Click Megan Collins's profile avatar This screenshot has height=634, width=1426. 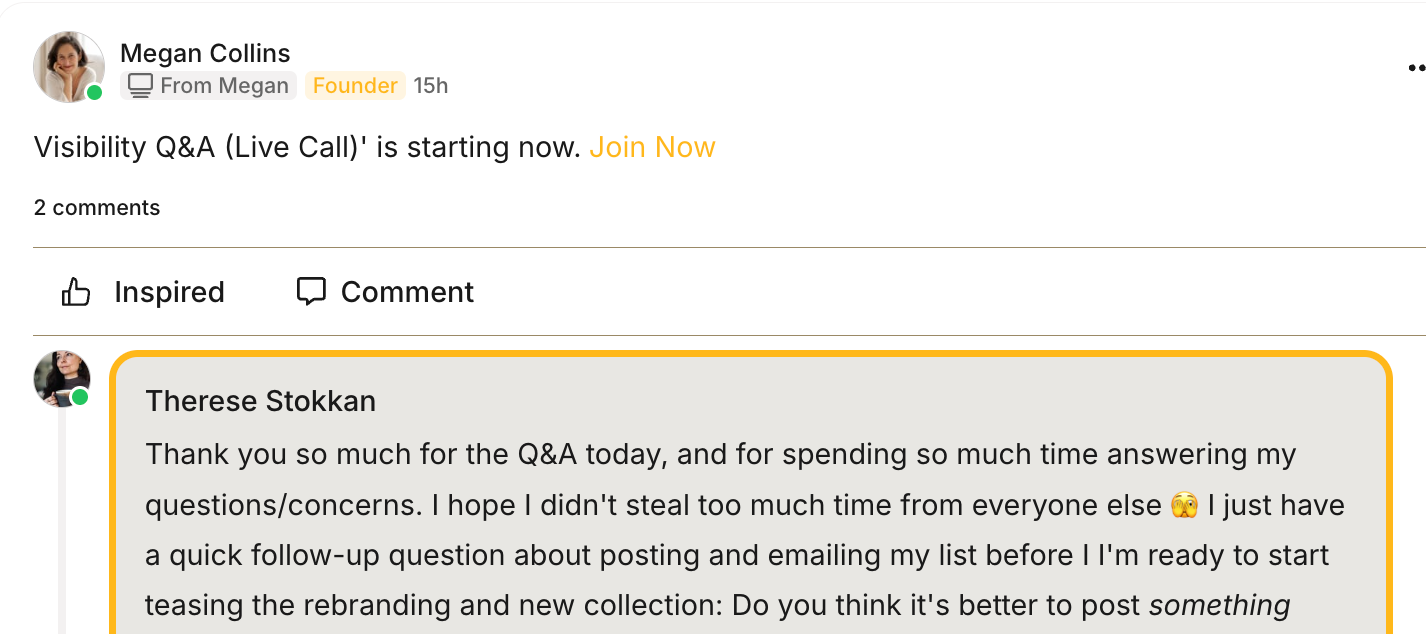pyautogui.click(x=68, y=66)
